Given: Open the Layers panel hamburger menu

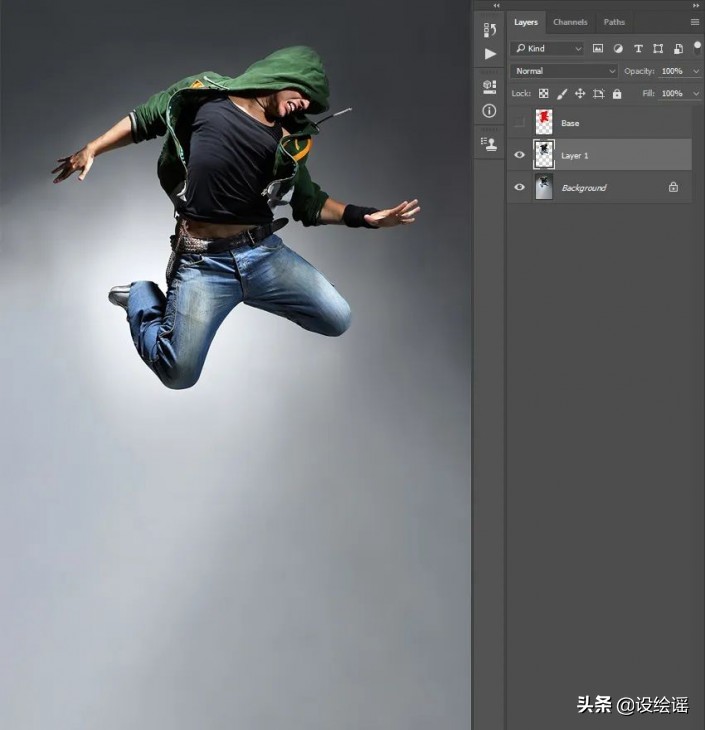Looking at the screenshot, I should tap(694, 22).
